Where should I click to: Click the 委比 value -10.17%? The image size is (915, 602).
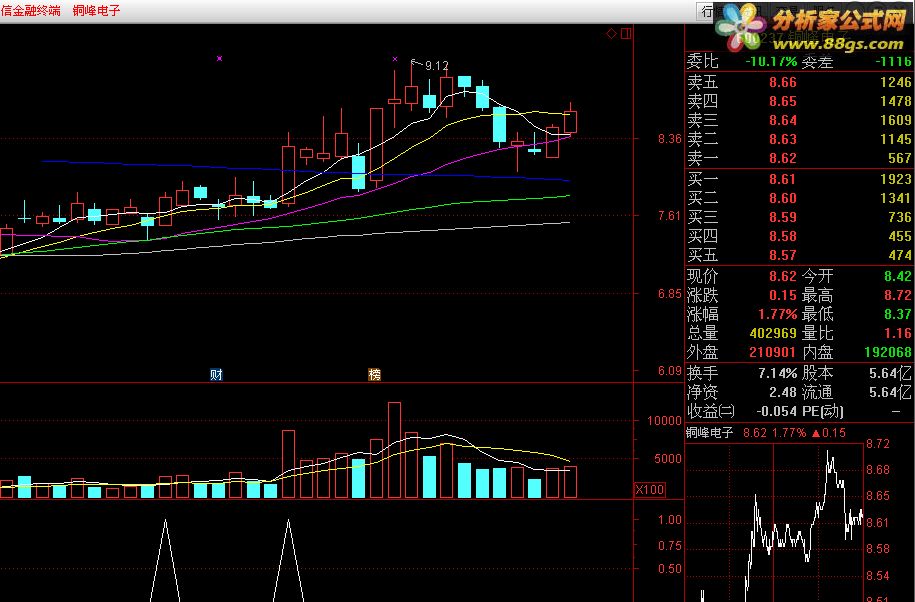tap(771, 61)
